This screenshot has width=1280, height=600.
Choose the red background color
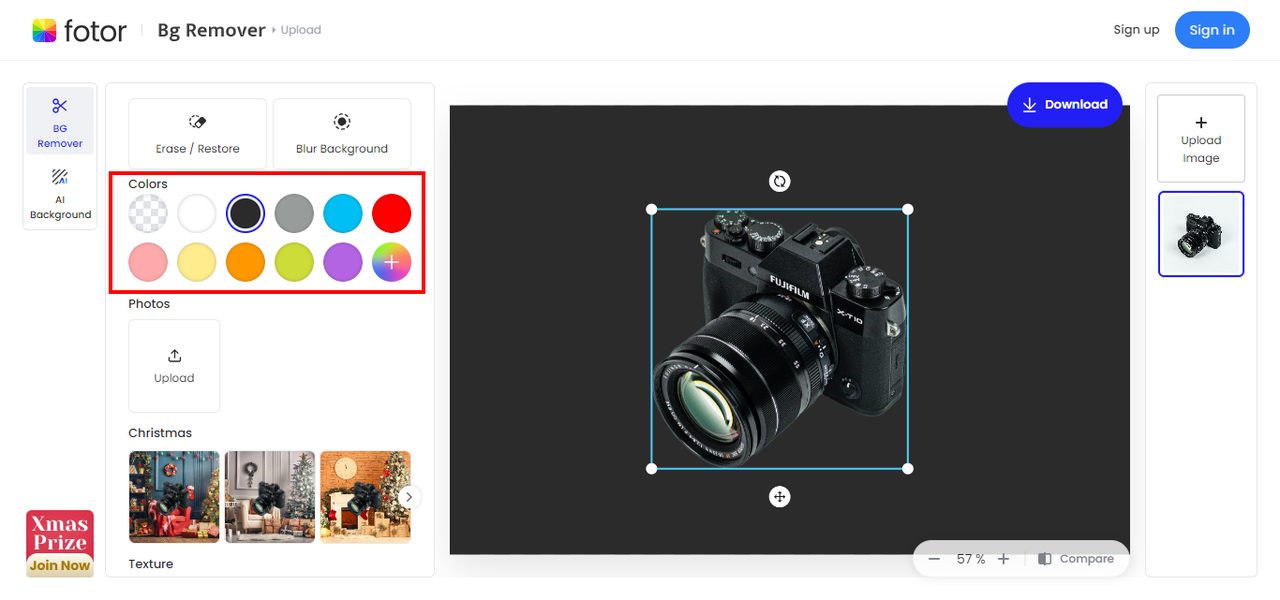pos(391,213)
